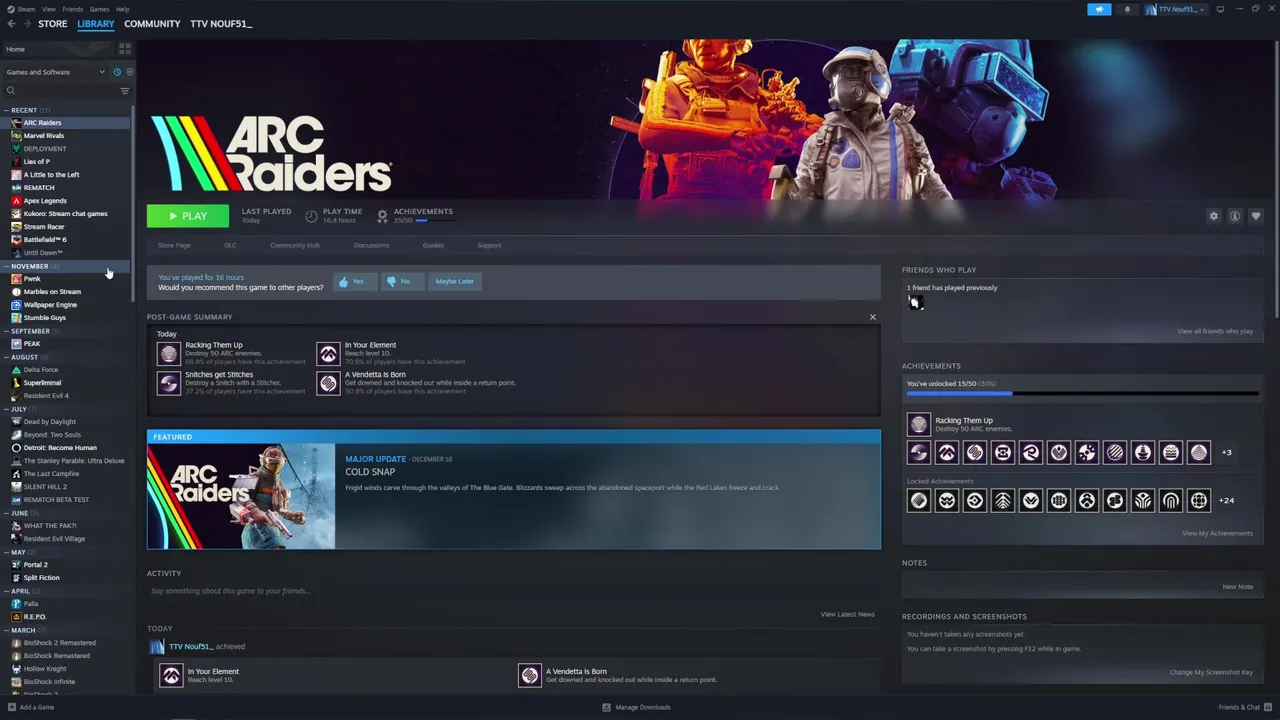Click the Racking Them Up achievement icon in summary
This screenshot has width=1280, height=720.
(x=168, y=353)
